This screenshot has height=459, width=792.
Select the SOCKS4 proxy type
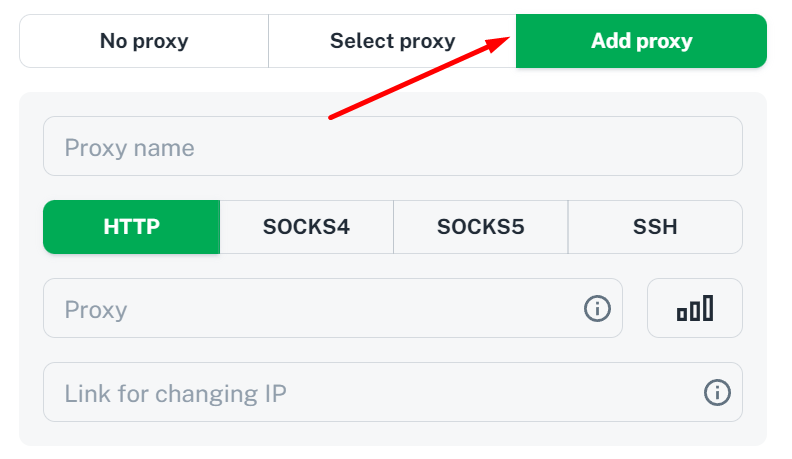click(307, 227)
